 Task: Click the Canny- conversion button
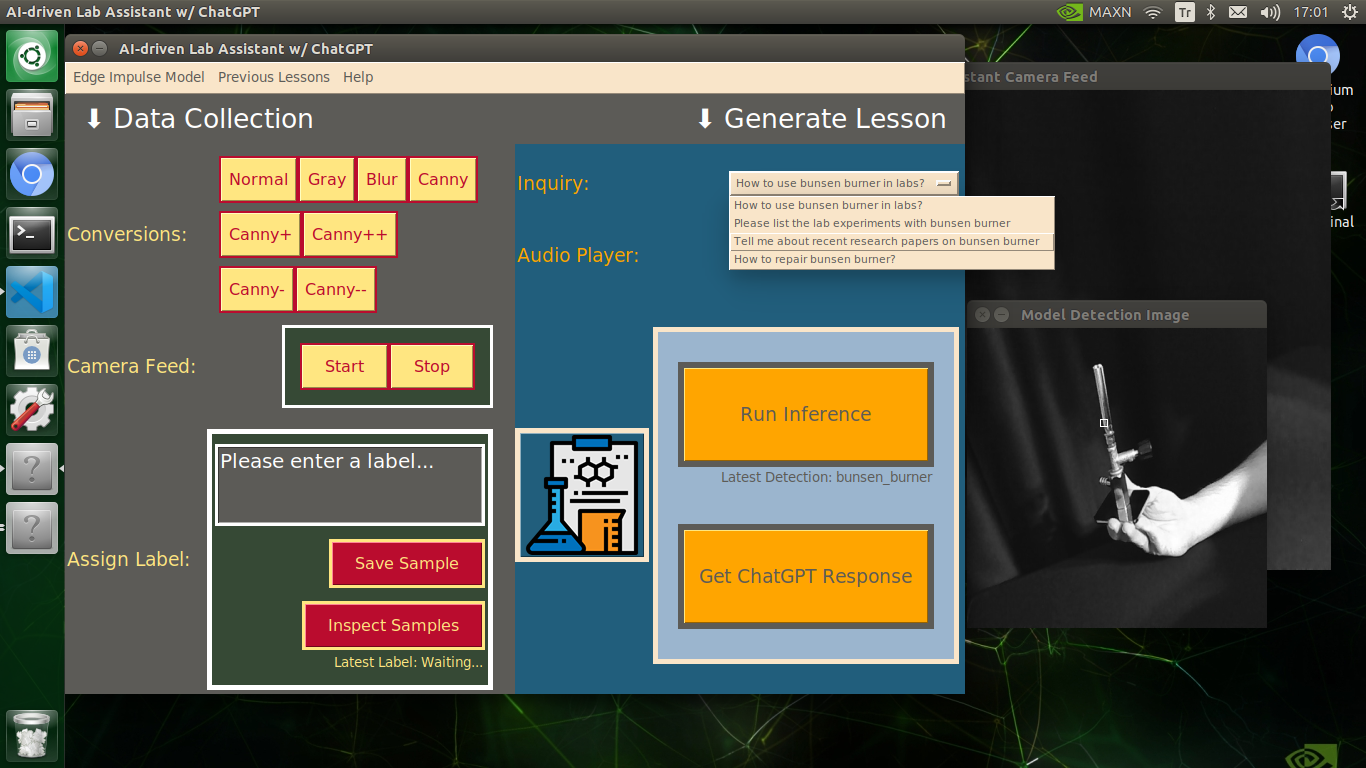pyautogui.click(x=257, y=289)
